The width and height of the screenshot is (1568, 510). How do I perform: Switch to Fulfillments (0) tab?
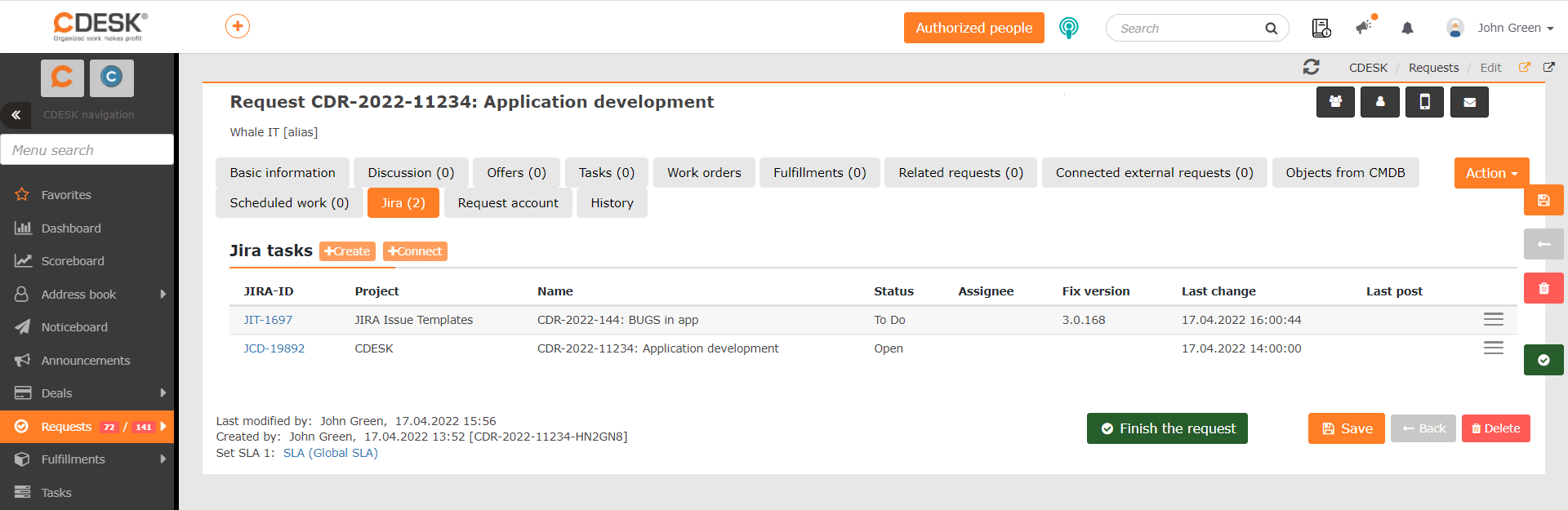coord(820,173)
